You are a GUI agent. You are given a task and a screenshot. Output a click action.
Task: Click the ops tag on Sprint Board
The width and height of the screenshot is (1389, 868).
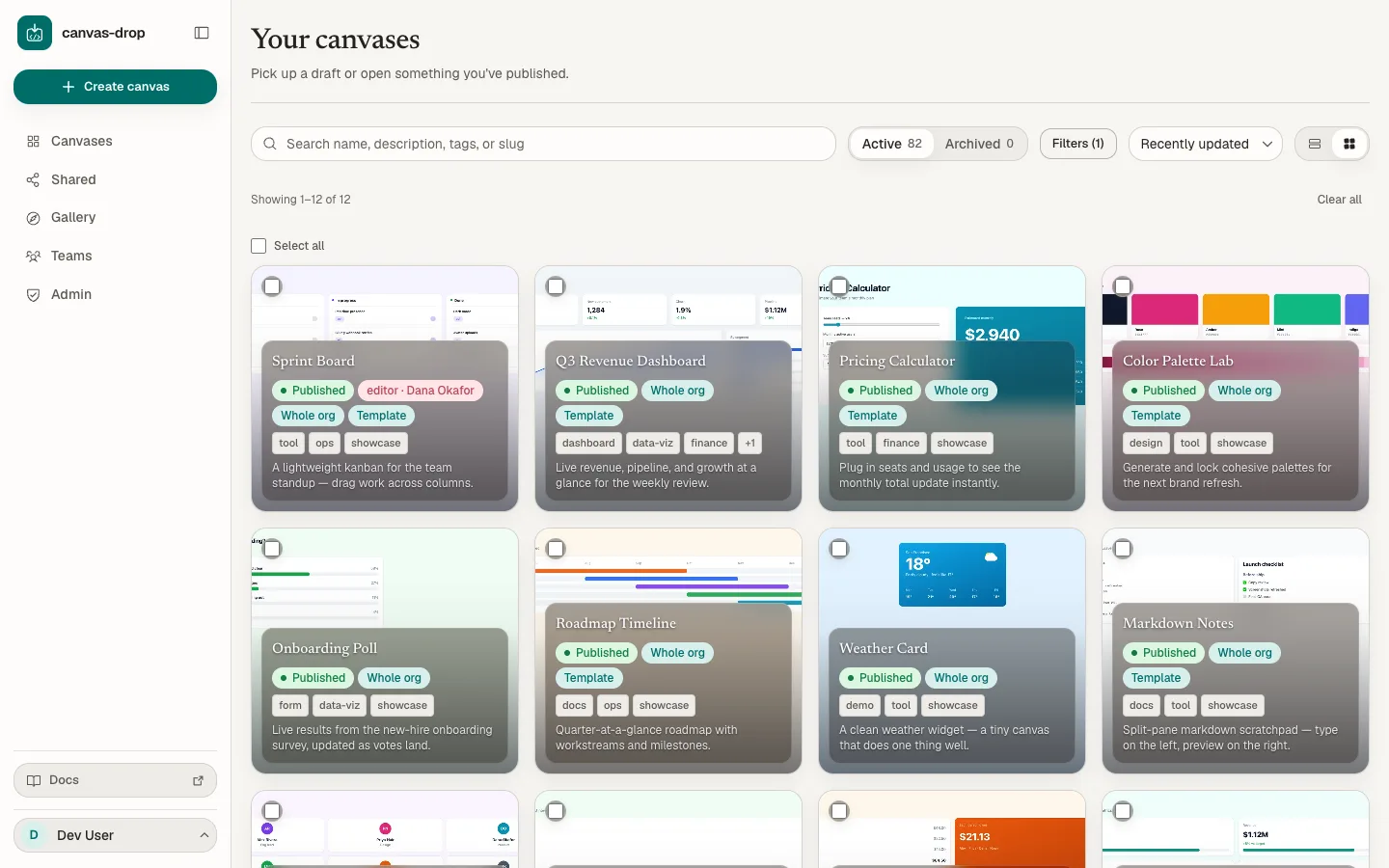tap(324, 443)
